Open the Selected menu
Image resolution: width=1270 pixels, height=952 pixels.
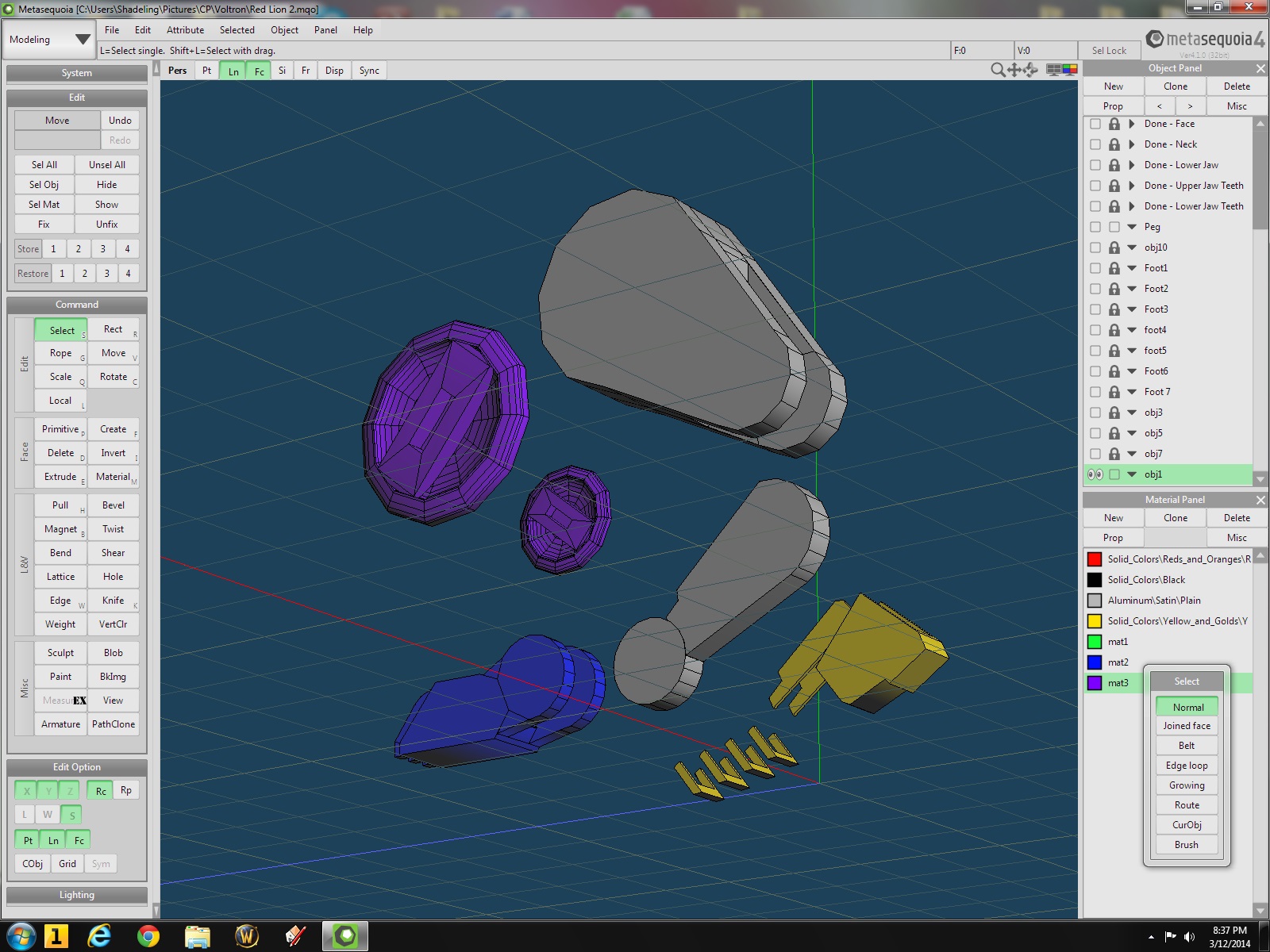pyautogui.click(x=237, y=30)
